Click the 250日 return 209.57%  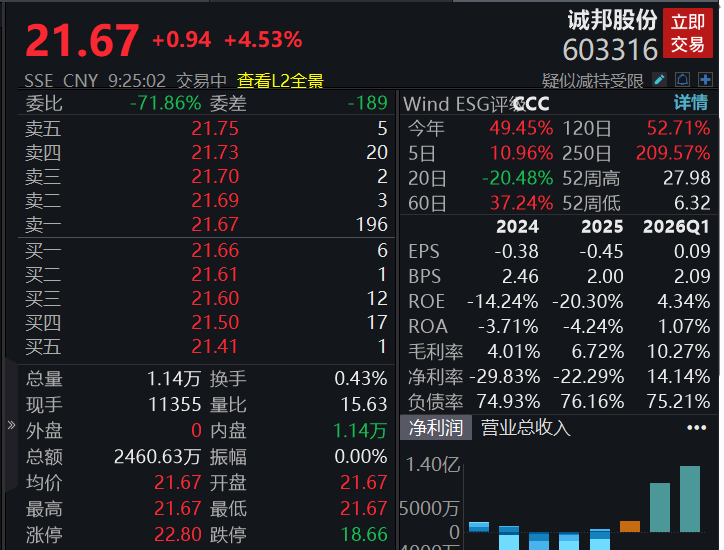pyautogui.click(x=673, y=153)
